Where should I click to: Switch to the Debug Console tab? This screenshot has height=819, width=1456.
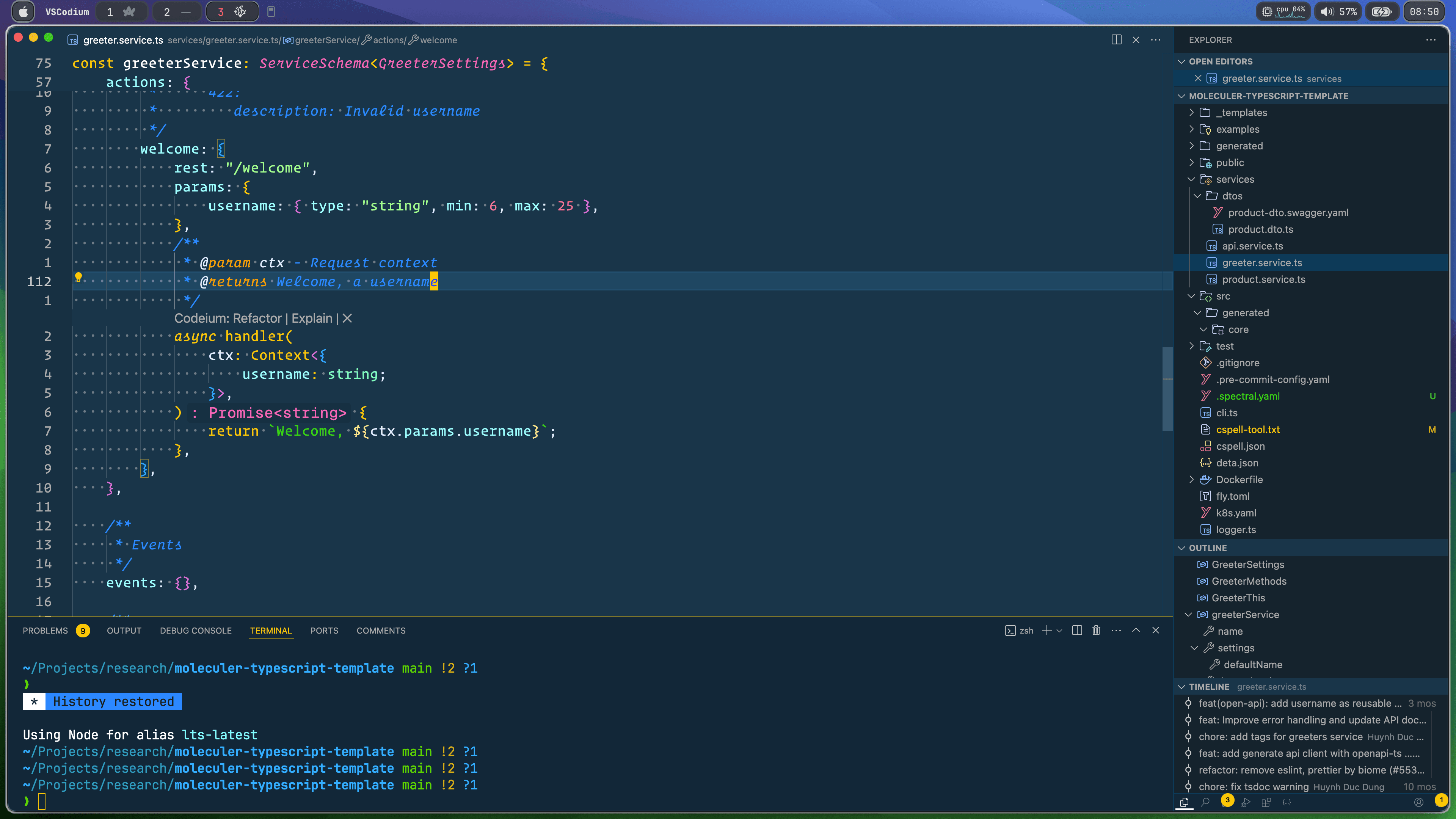coord(196,630)
